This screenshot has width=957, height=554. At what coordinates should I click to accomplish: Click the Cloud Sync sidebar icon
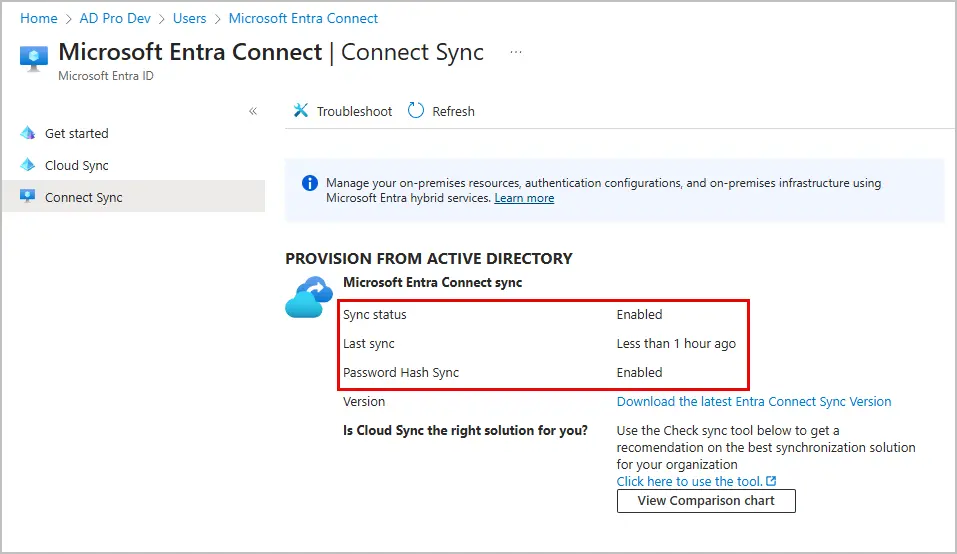pyautogui.click(x=27, y=165)
